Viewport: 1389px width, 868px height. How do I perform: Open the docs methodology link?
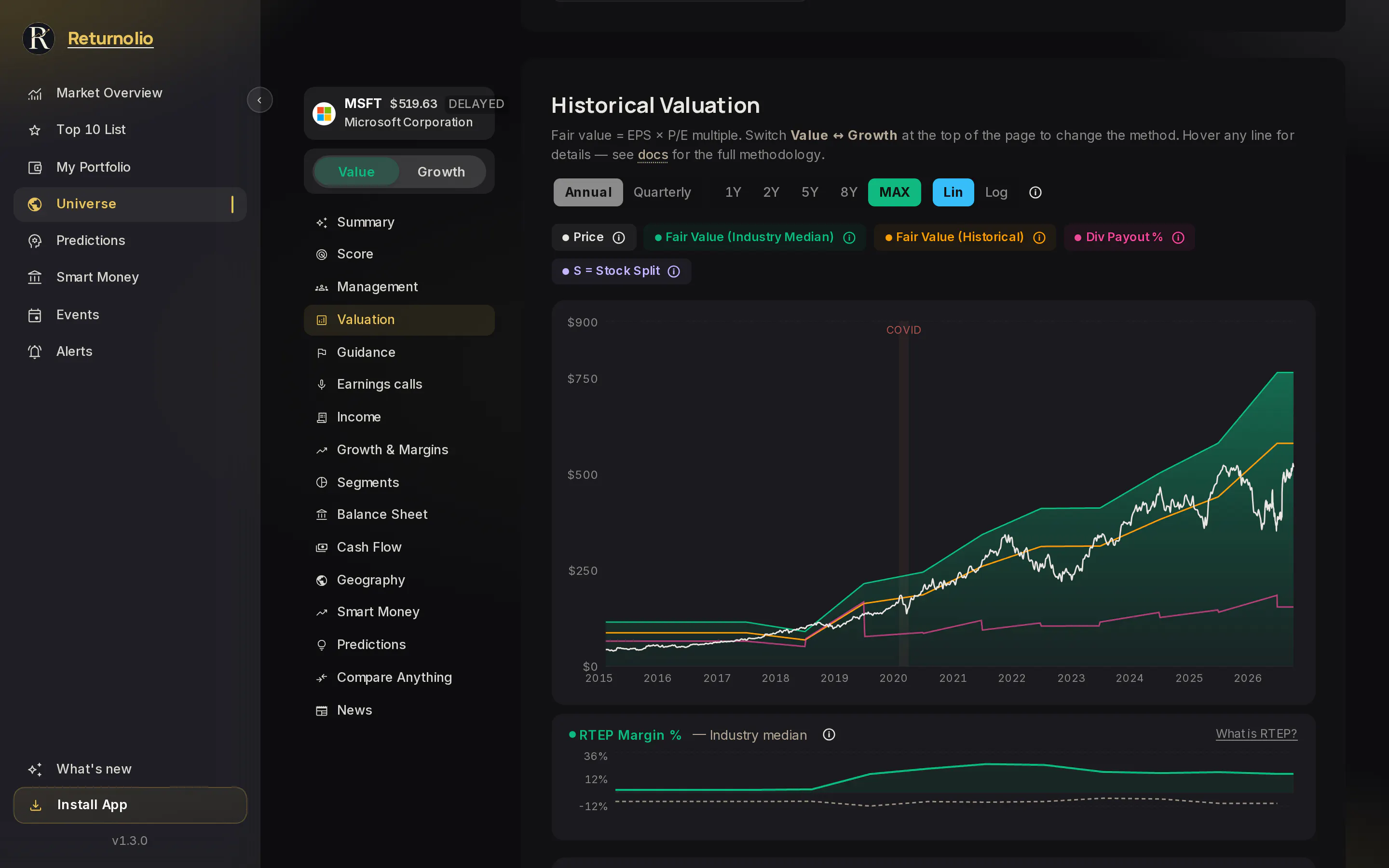point(653,155)
